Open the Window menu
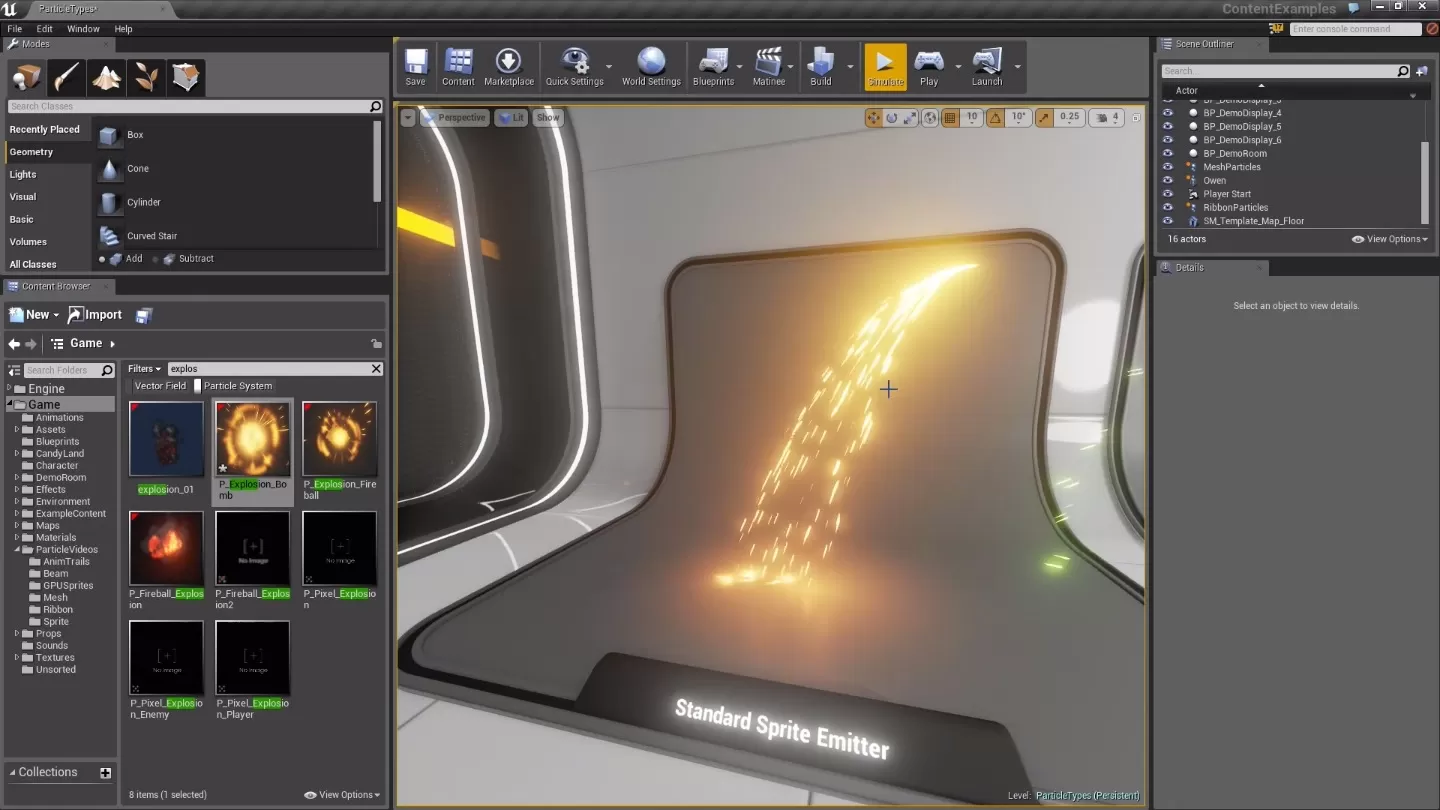1440x810 pixels. click(83, 29)
